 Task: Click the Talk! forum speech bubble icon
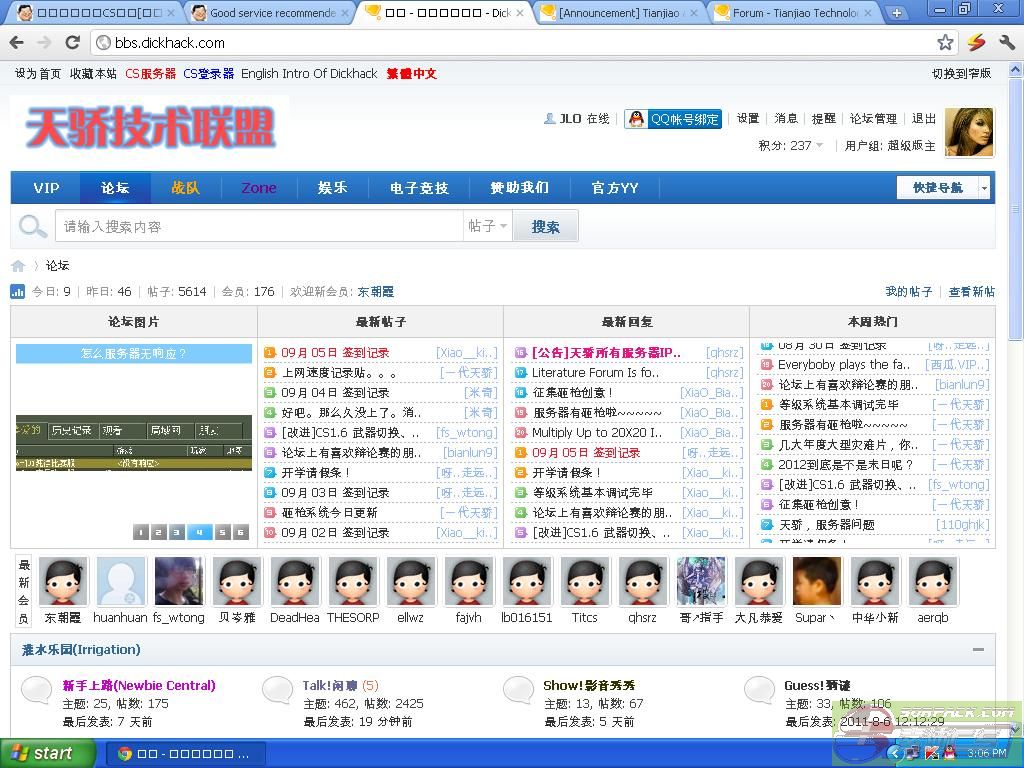click(277, 689)
